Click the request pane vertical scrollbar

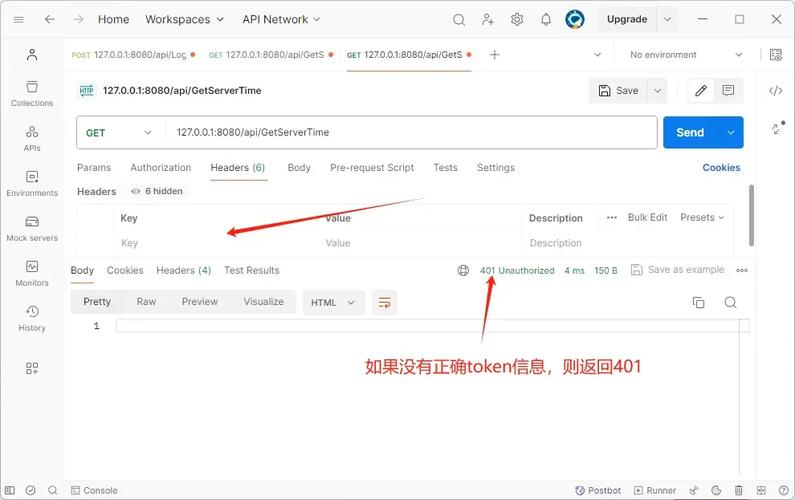click(x=751, y=216)
